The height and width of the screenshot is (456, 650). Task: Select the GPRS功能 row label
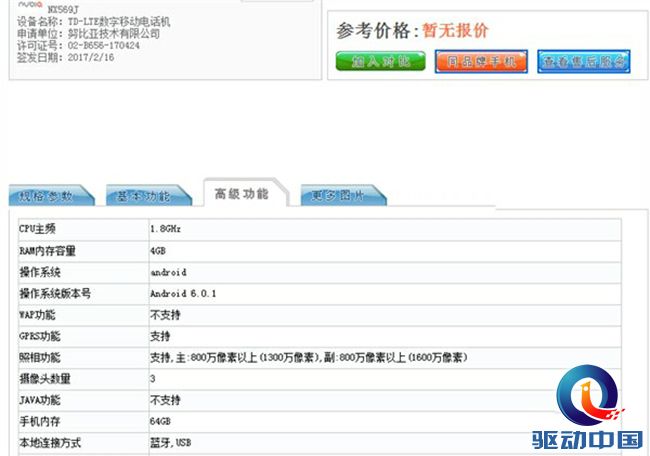click(39, 336)
